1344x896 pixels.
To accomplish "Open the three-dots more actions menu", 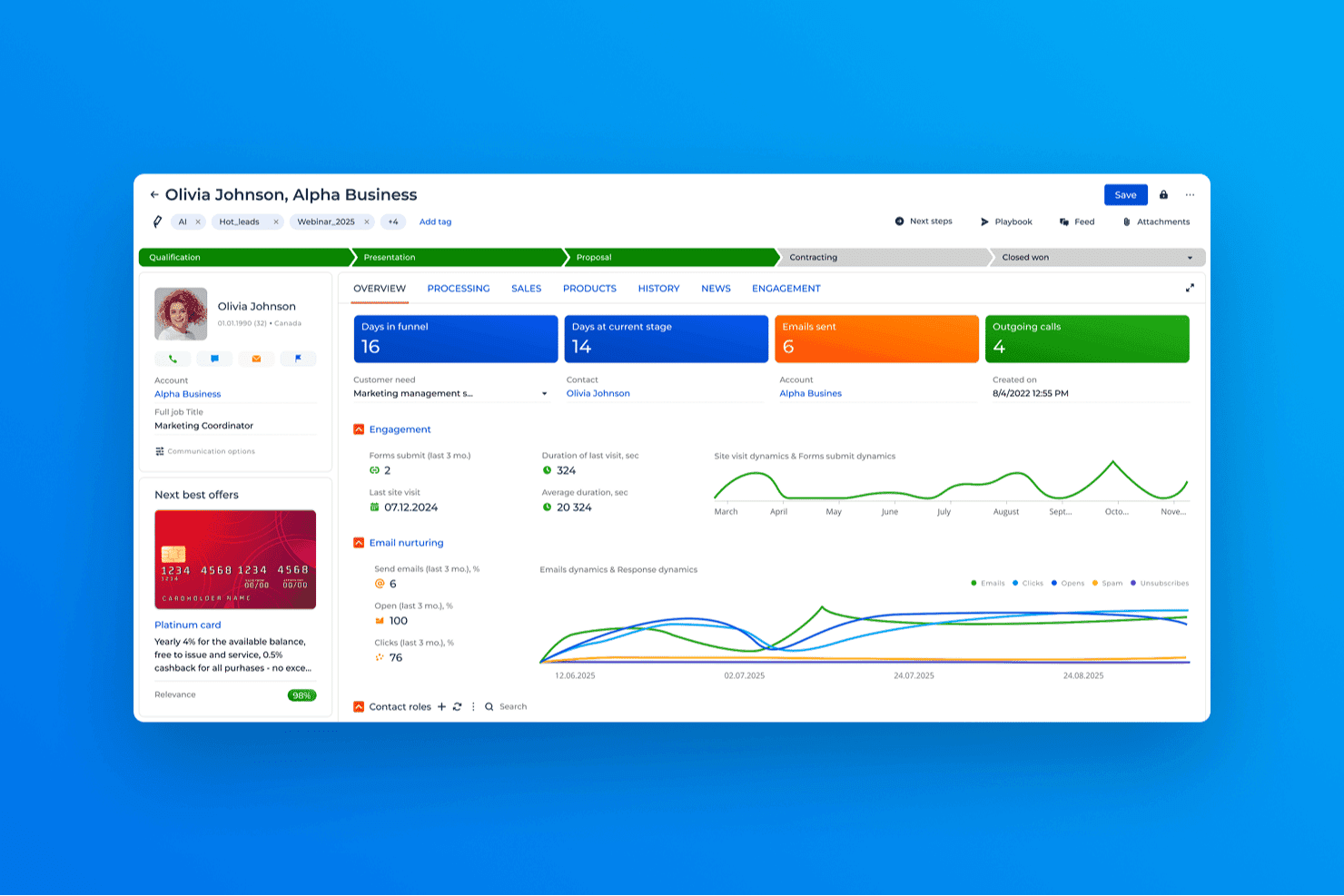I will [x=1190, y=194].
